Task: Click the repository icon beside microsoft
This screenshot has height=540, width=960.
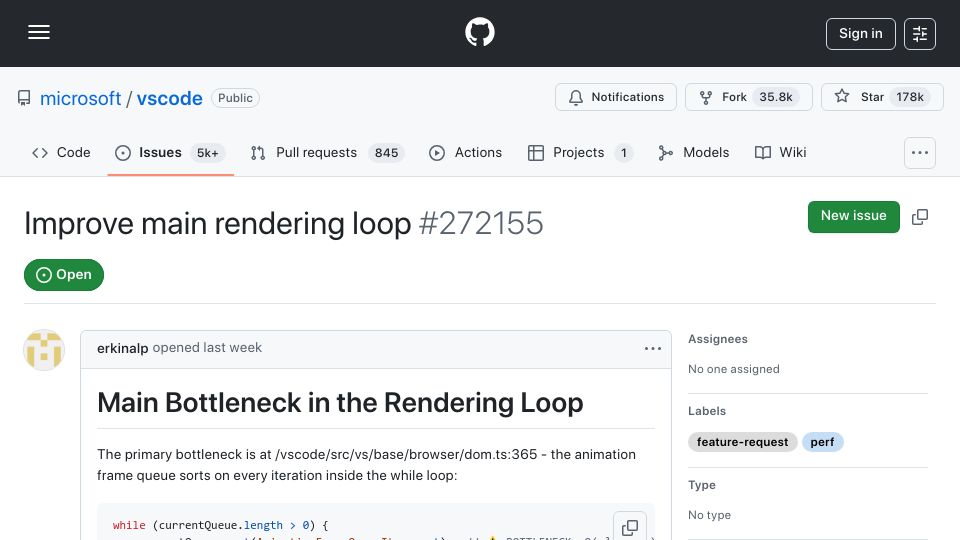Action: [x=24, y=98]
